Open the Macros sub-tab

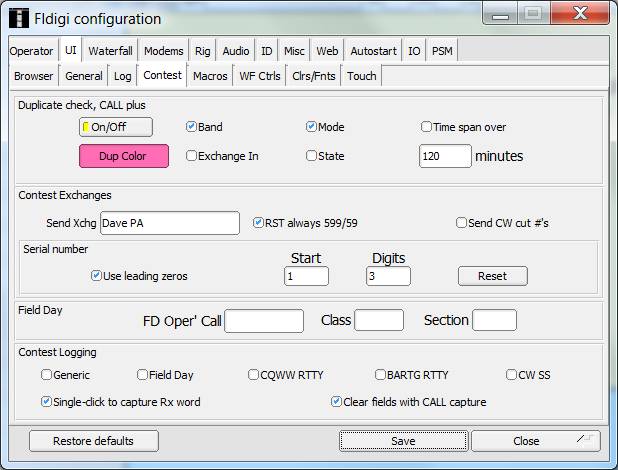[210, 76]
